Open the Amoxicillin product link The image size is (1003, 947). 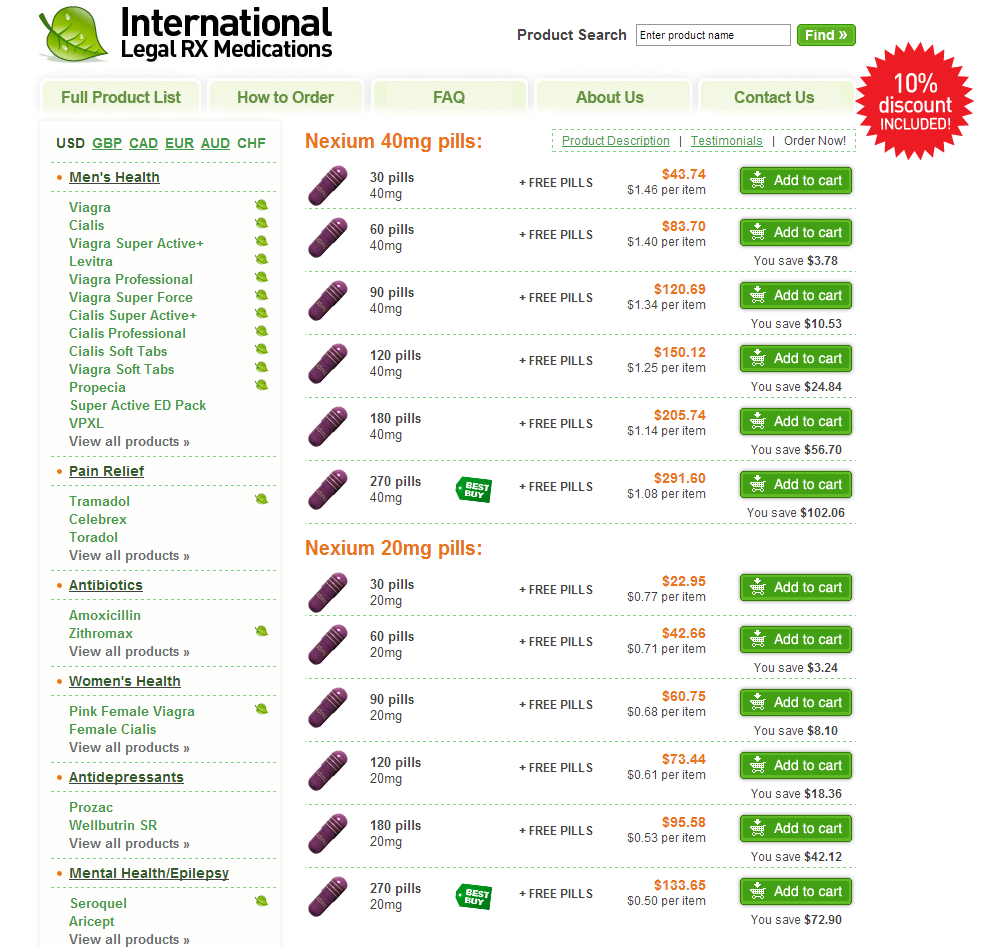pyautogui.click(x=105, y=615)
